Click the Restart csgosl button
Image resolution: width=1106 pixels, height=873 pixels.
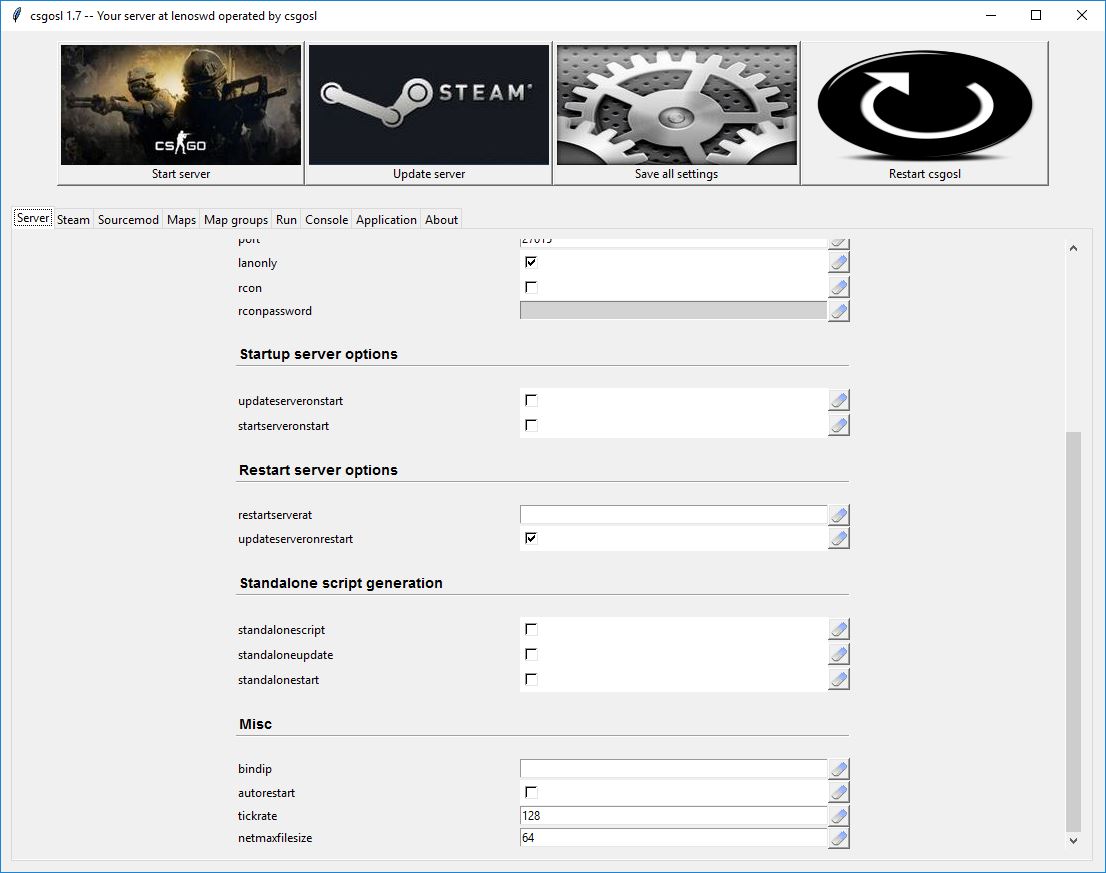point(925,114)
